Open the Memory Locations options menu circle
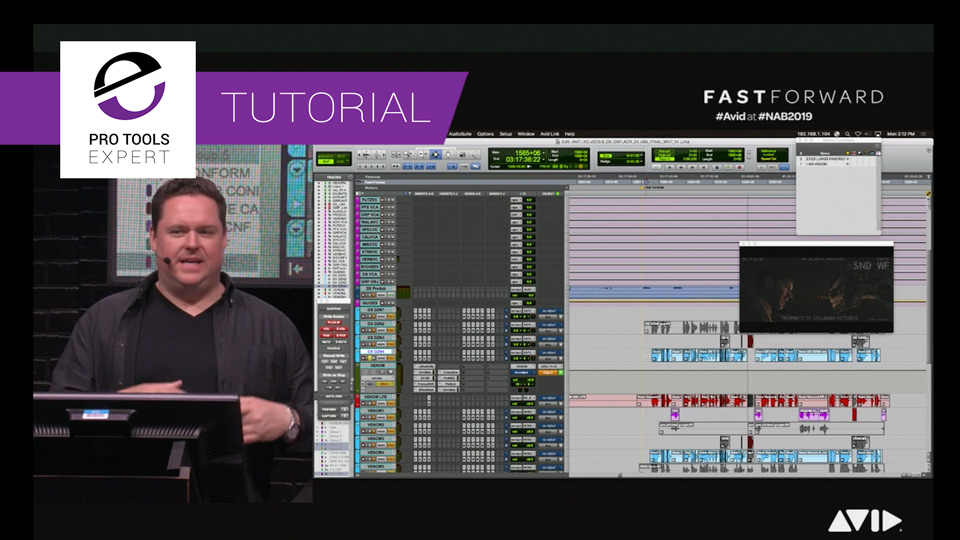960x540 pixels. [x=877, y=146]
